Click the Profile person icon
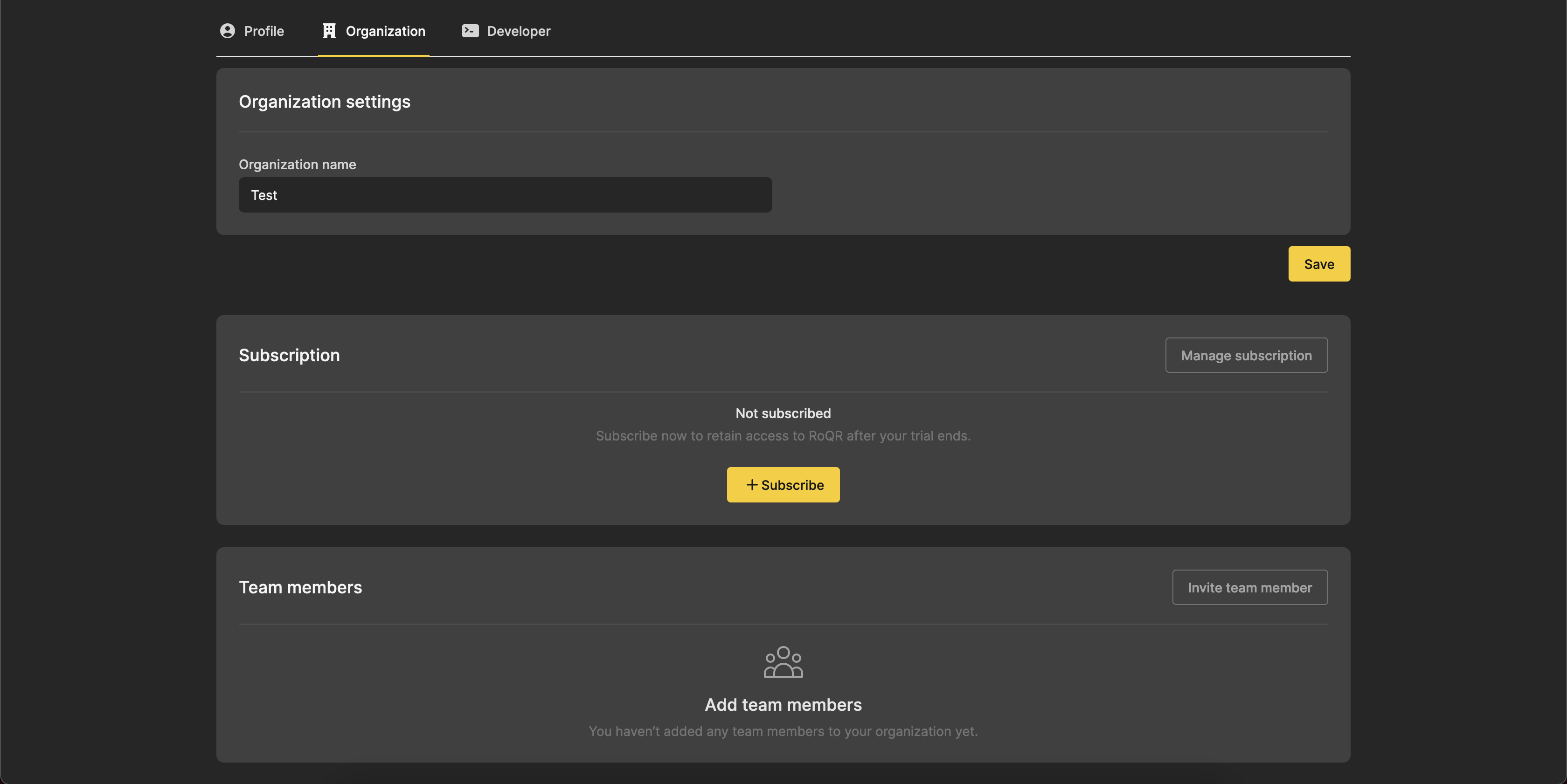Screen dimensions: 1567x784 pos(228,31)
